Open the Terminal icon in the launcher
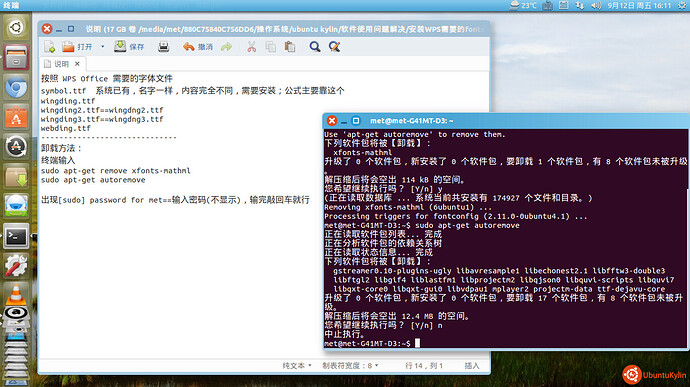The width and height of the screenshot is (690, 387). tap(16, 236)
